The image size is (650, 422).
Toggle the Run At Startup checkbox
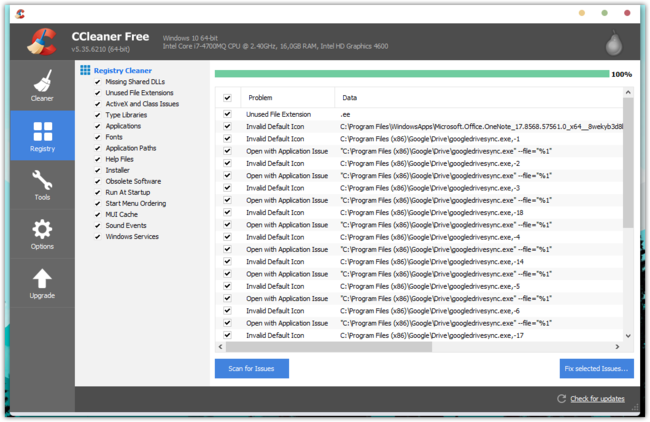tap(97, 192)
